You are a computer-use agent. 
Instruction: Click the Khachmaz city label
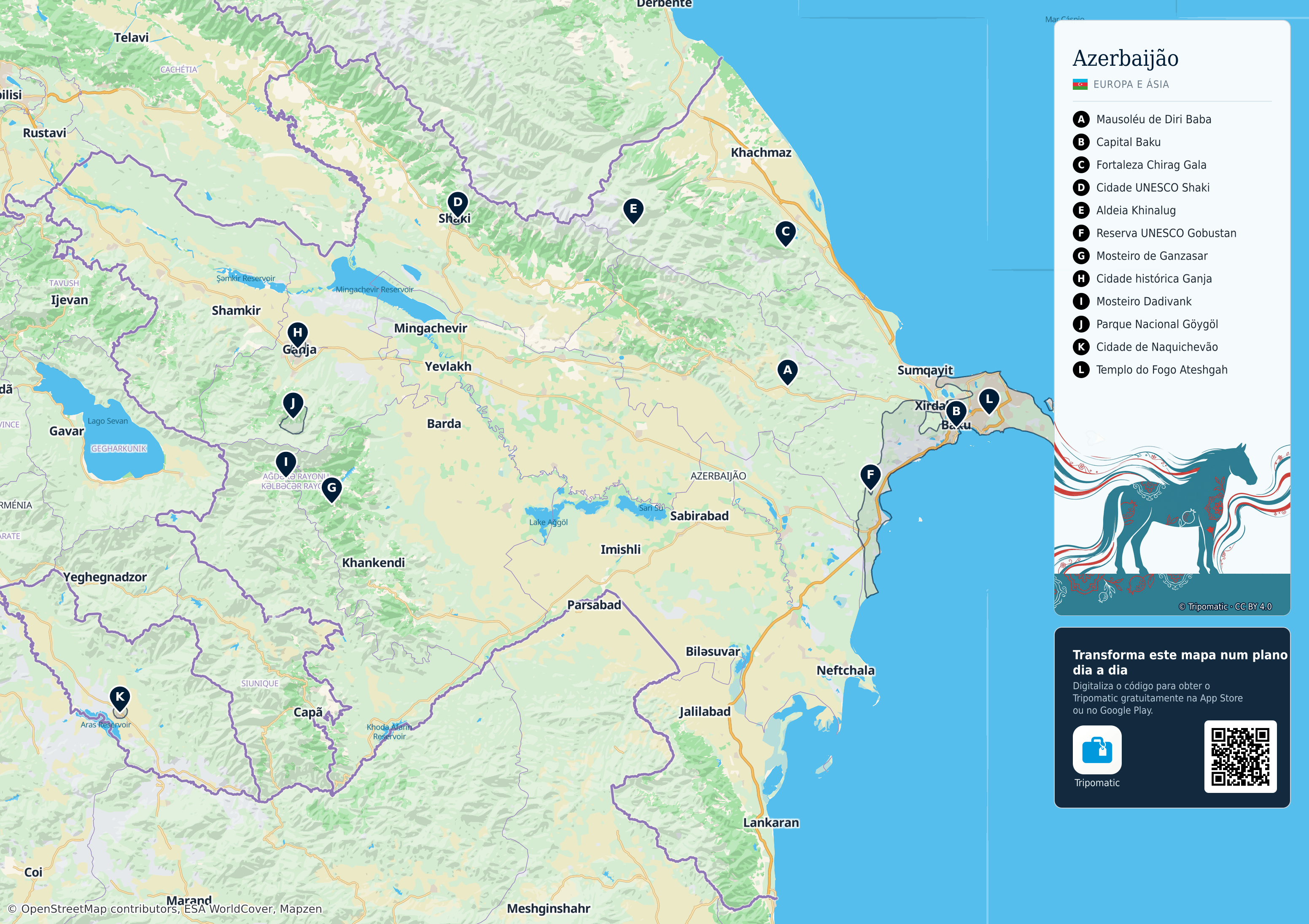point(761,152)
